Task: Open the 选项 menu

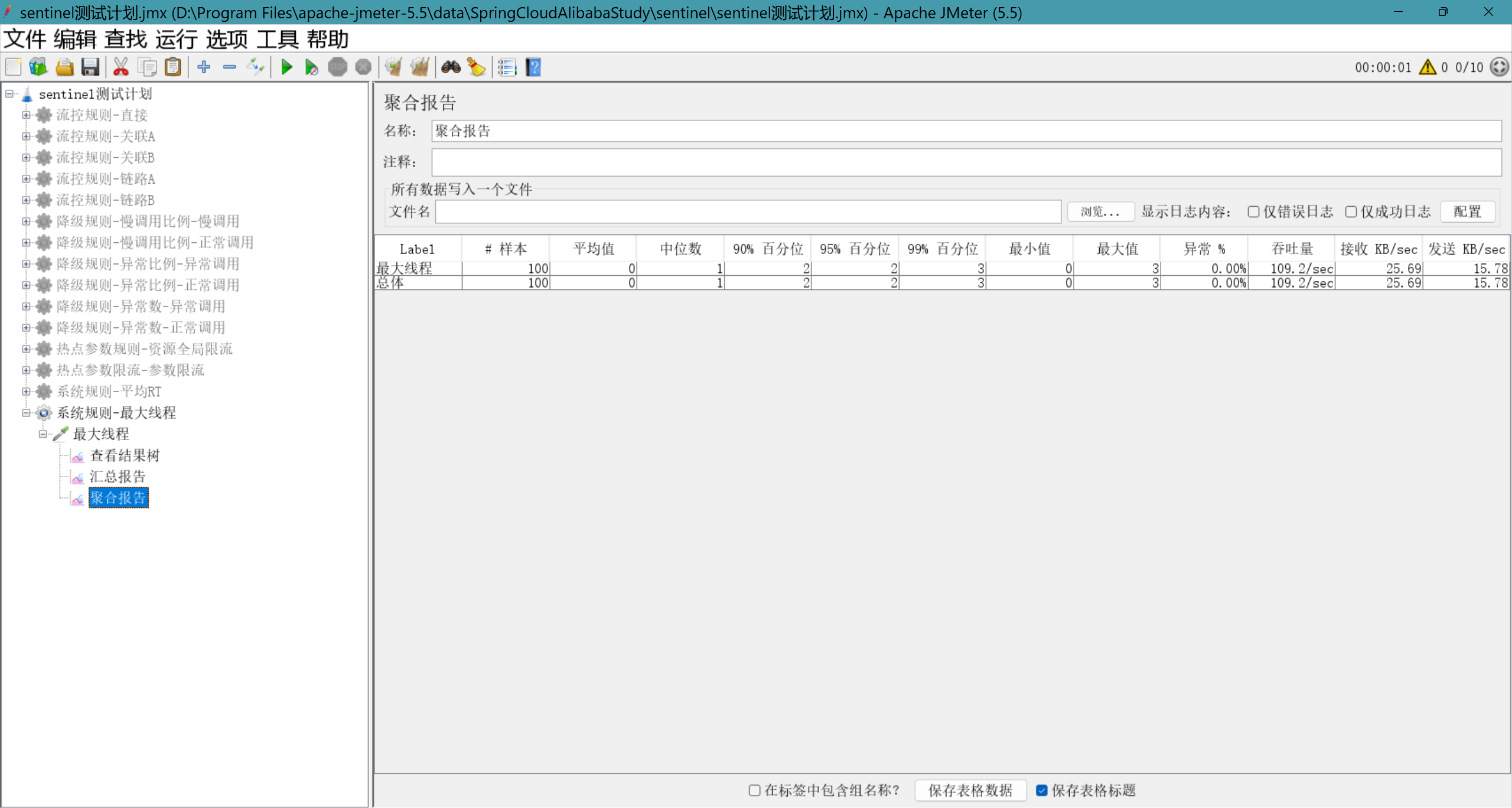Action: (x=227, y=40)
